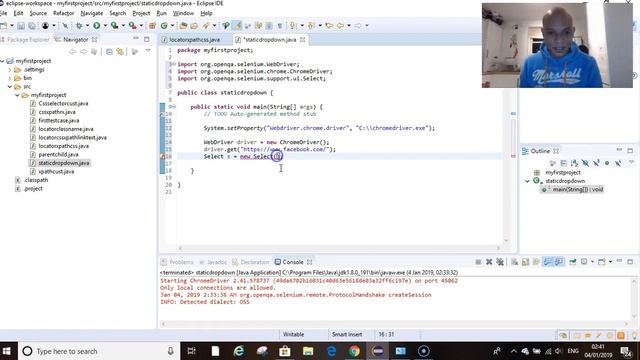Viewport: 640px width, 360px height.
Task: Click Remove Launch X in Console toolbar
Action: (489, 262)
